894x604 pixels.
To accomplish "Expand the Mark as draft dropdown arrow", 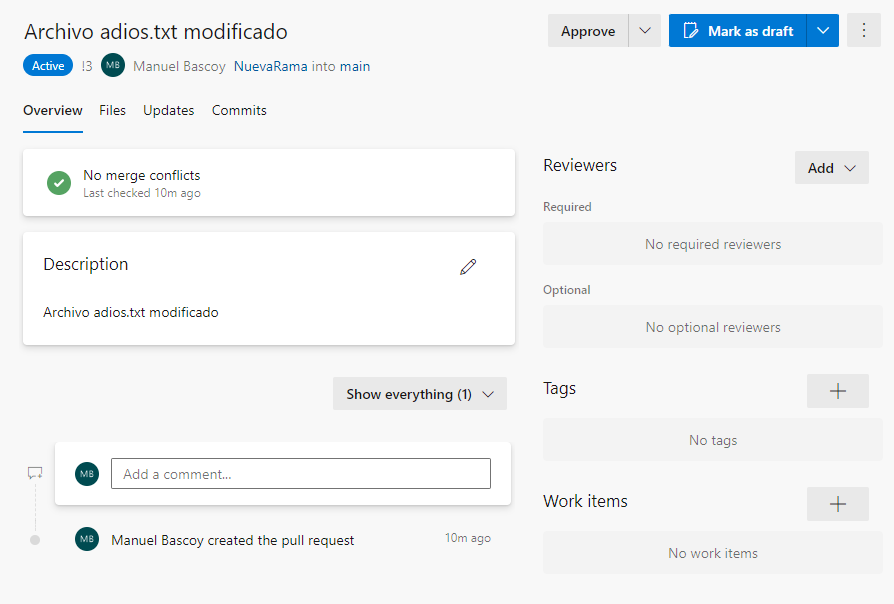I will point(823,31).
